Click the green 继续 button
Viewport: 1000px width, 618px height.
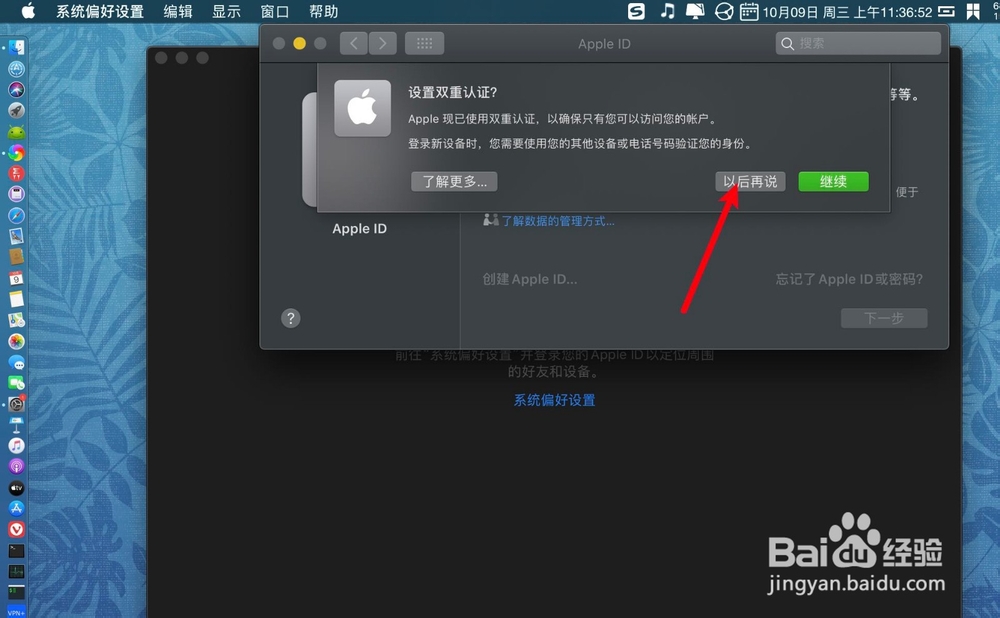click(833, 181)
